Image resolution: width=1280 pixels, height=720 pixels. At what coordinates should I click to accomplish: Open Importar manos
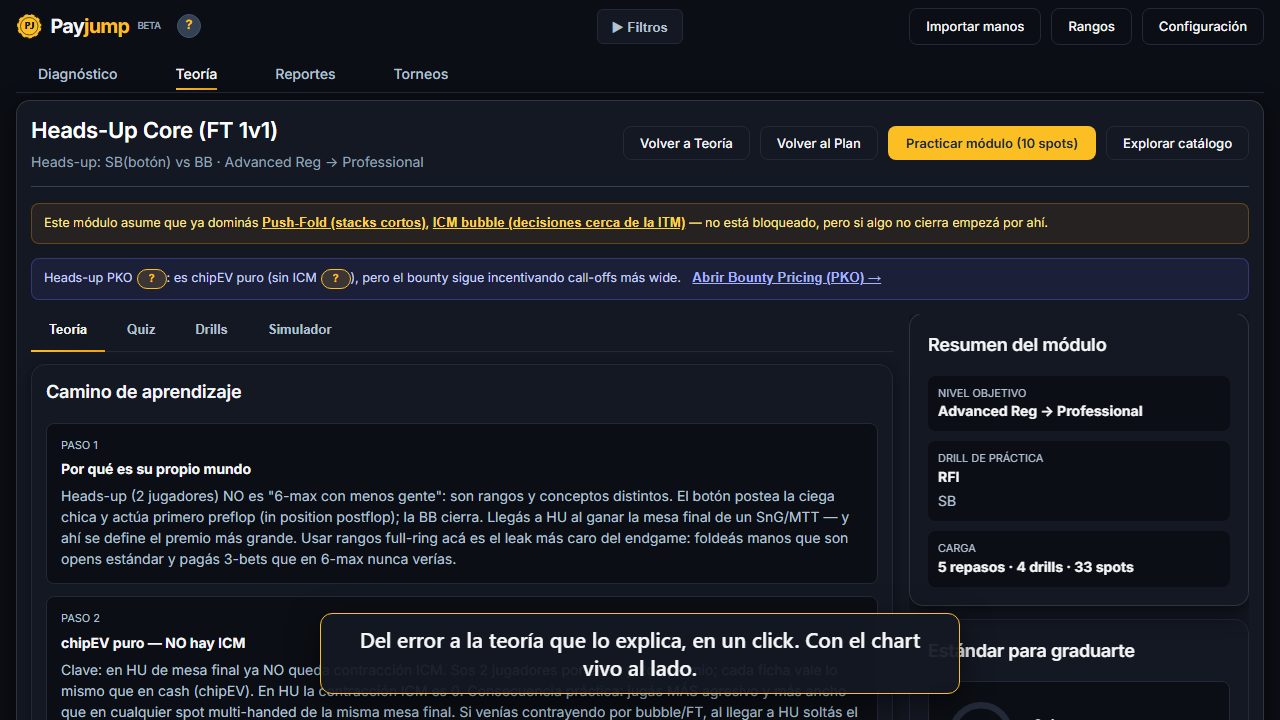pyautogui.click(x=975, y=27)
